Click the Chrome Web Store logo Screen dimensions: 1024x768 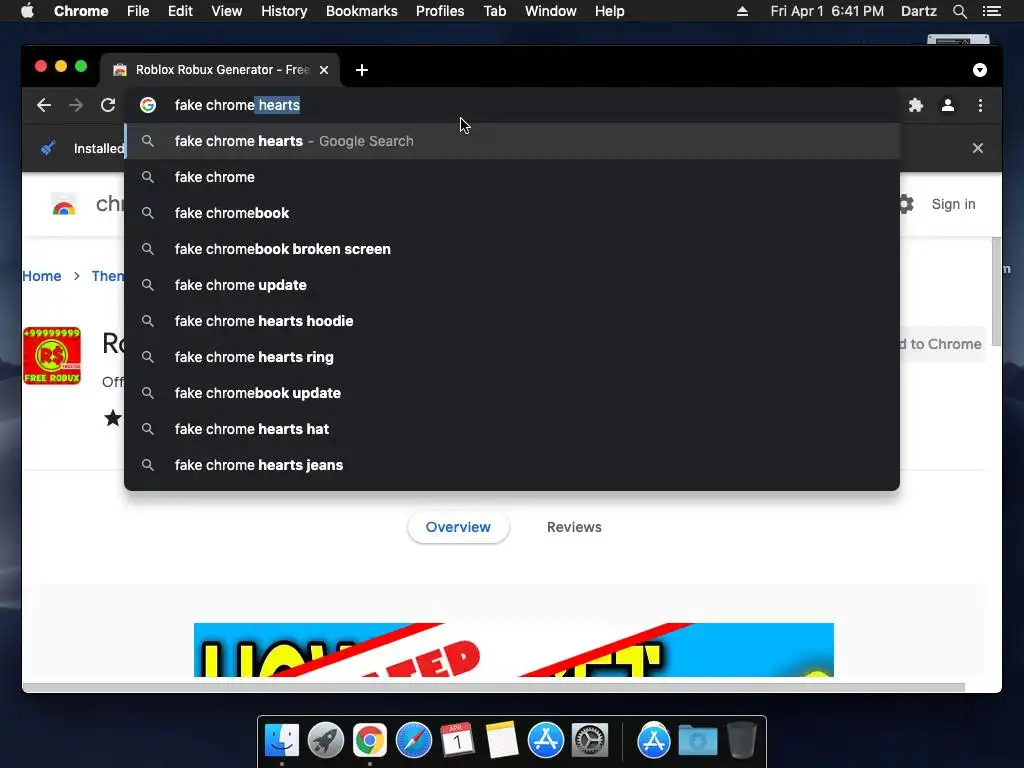(x=64, y=205)
